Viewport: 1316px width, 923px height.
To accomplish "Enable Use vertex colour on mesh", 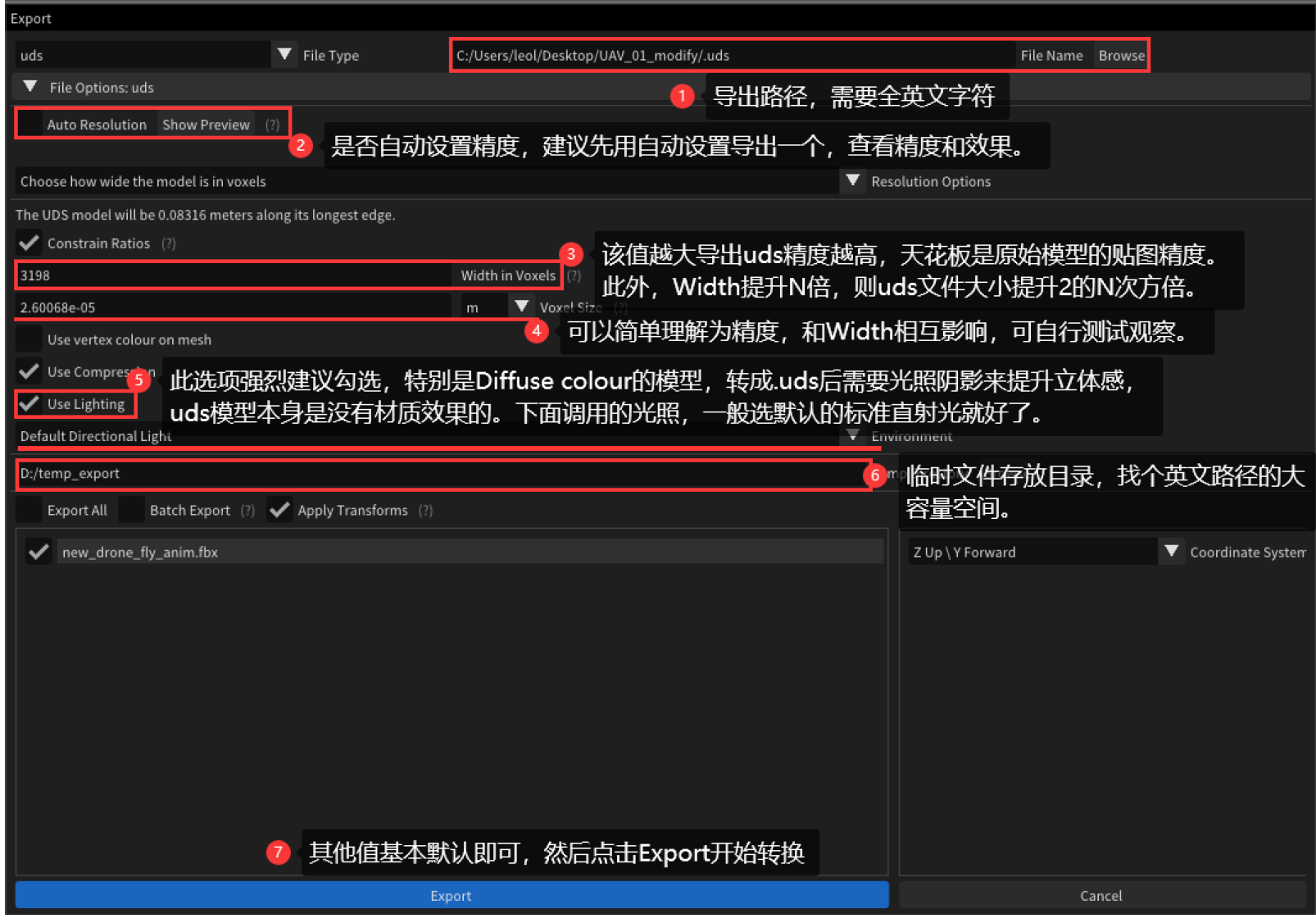I will click(x=29, y=339).
